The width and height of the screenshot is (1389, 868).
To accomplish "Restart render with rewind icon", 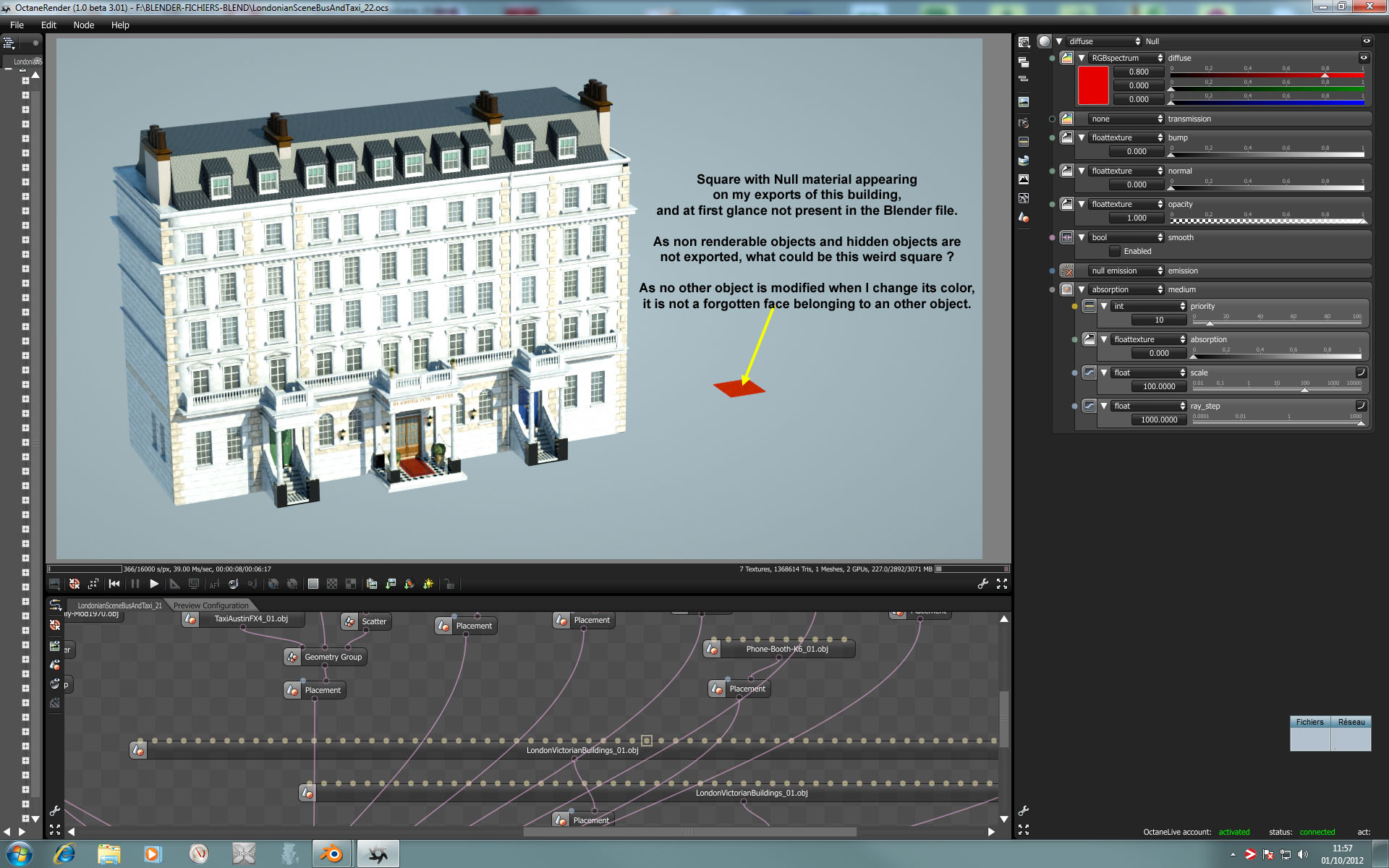I will coord(114,584).
